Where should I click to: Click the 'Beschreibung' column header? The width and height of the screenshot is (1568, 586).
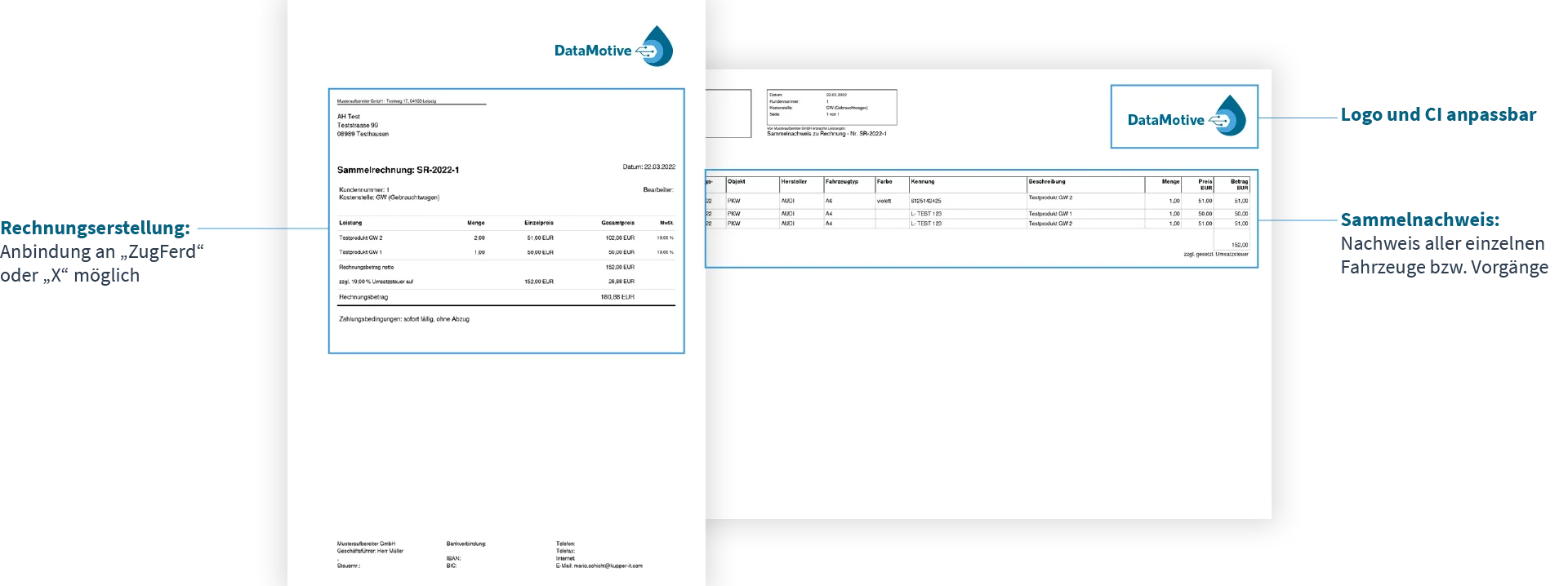coord(1047,182)
